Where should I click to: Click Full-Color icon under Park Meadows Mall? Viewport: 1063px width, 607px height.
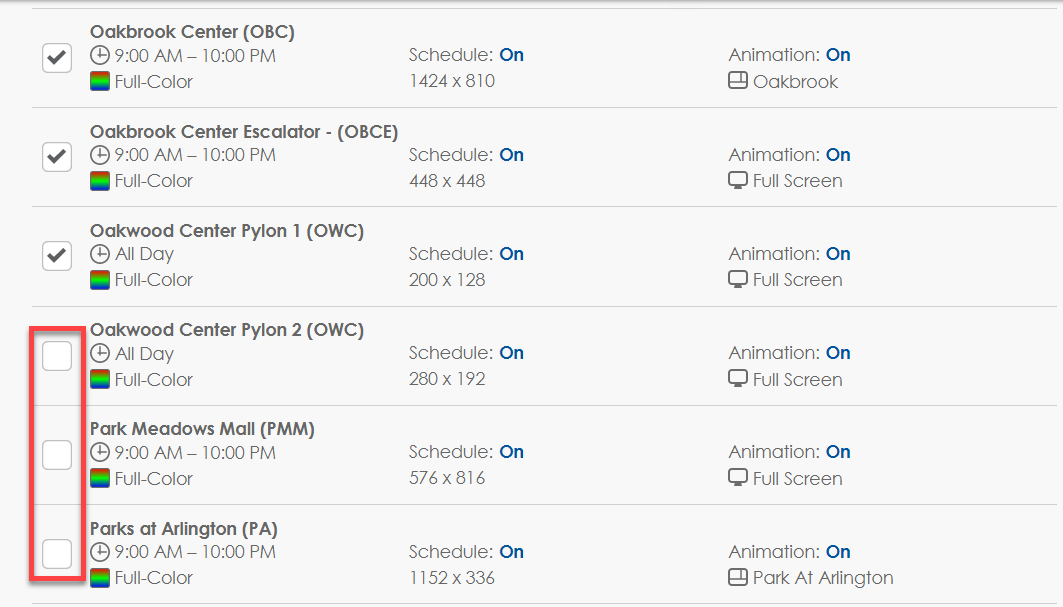click(x=100, y=478)
